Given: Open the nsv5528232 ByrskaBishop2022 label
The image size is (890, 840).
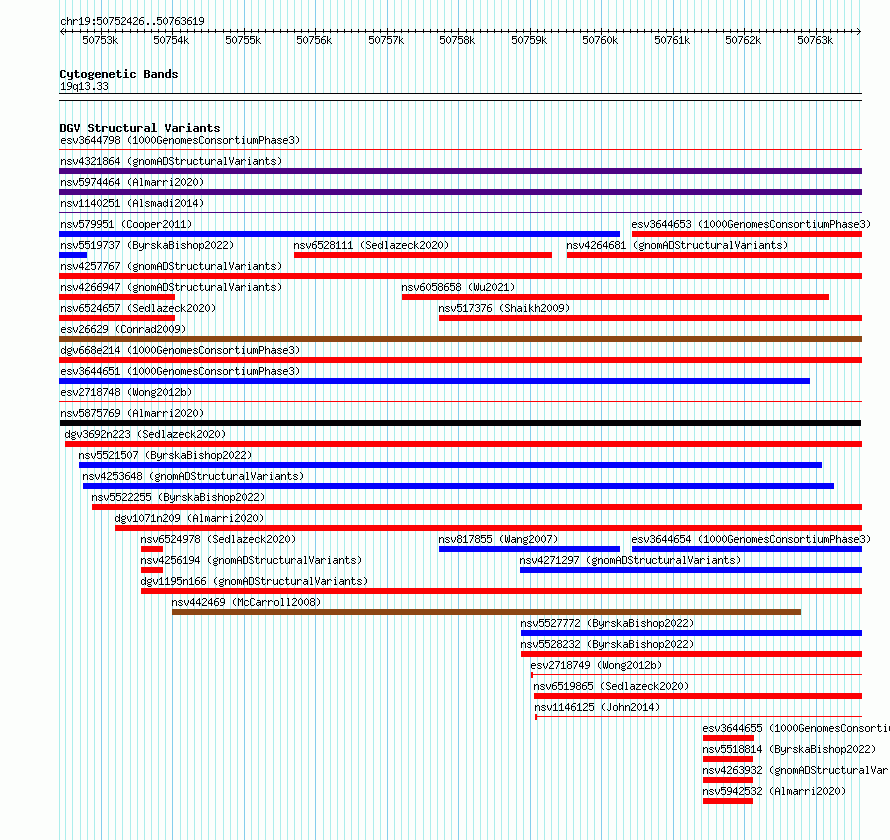Looking at the screenshot, I should (x=607, y=644).
